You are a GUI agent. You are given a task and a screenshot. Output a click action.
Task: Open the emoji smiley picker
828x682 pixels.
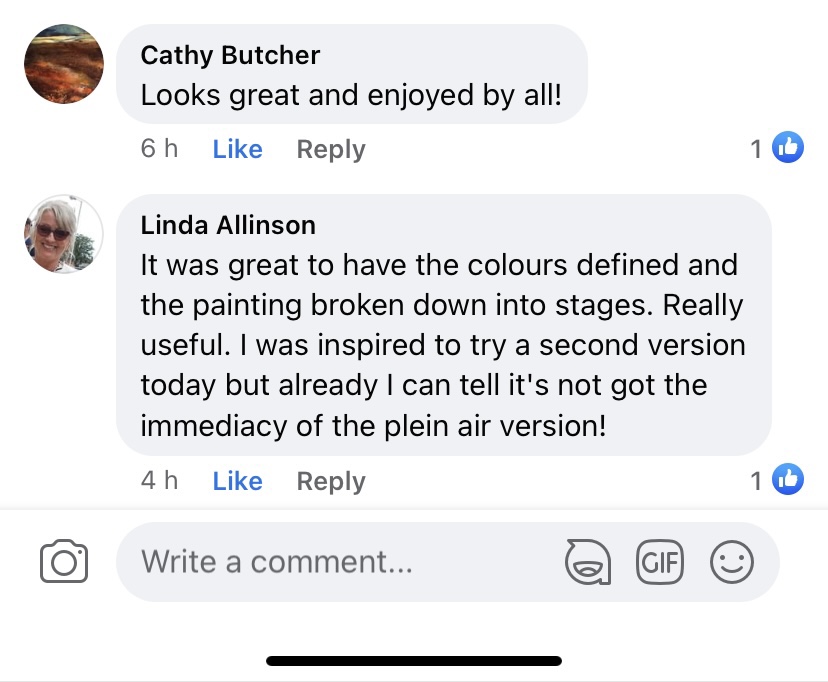tap(731, 562)
